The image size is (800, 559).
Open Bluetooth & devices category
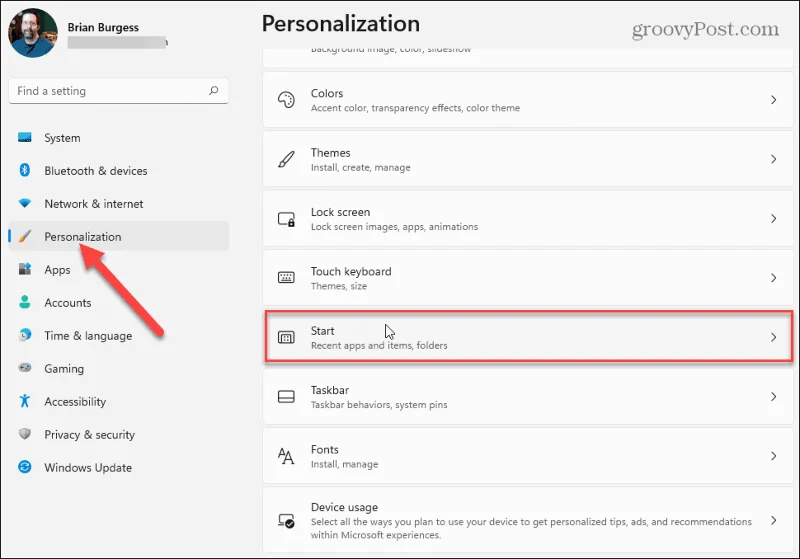tap(118, 170)
